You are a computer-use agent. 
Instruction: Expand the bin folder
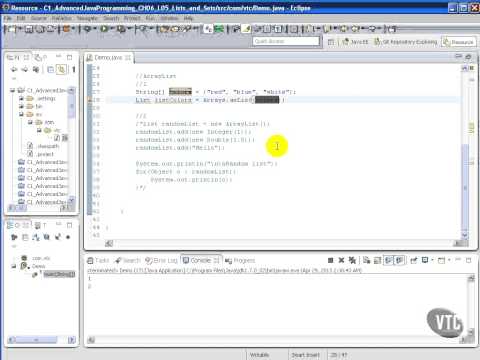point(21,106)
